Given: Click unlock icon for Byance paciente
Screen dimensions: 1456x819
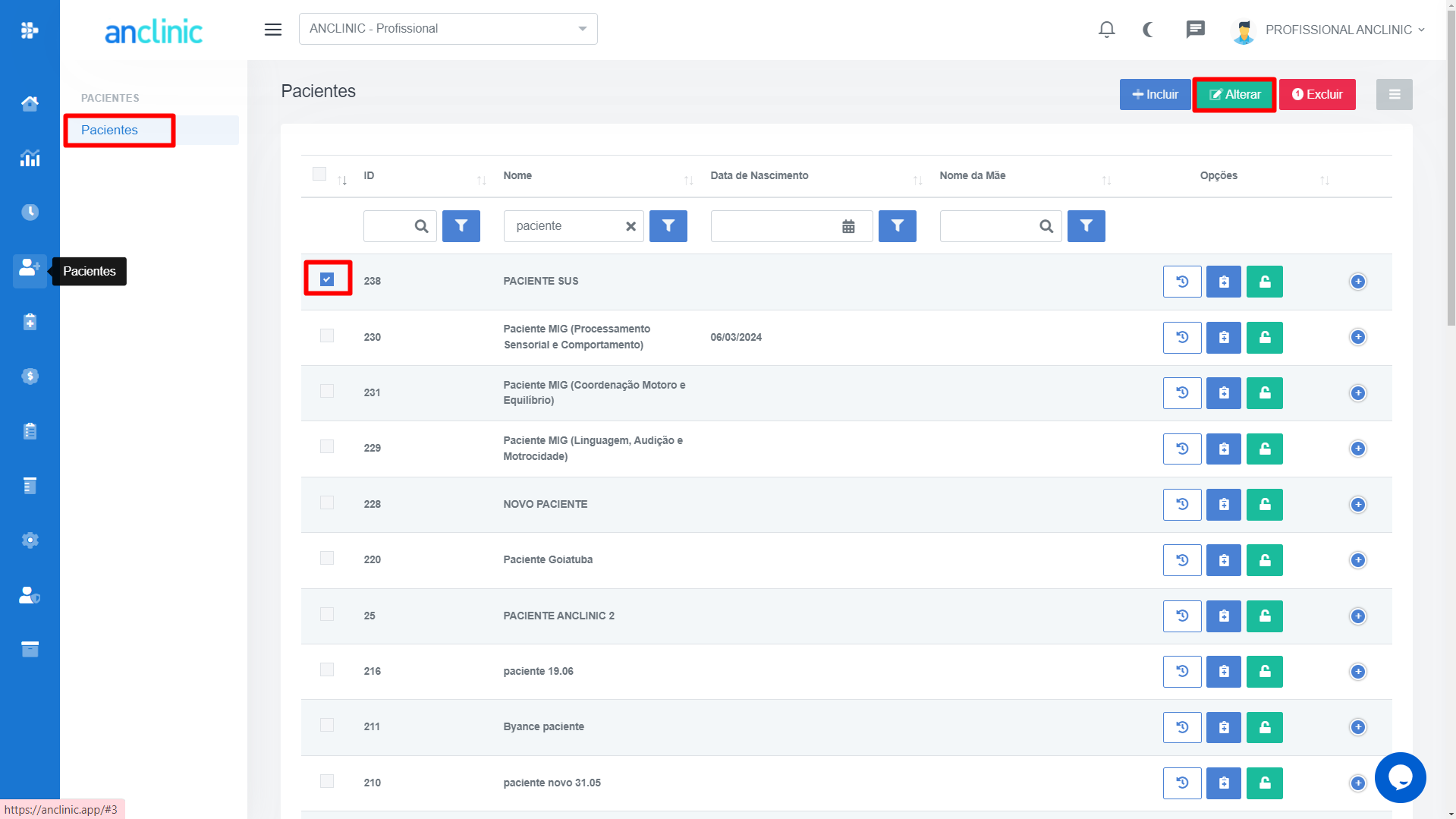Looking at the screenshot, I should (x=1265, y=727).
